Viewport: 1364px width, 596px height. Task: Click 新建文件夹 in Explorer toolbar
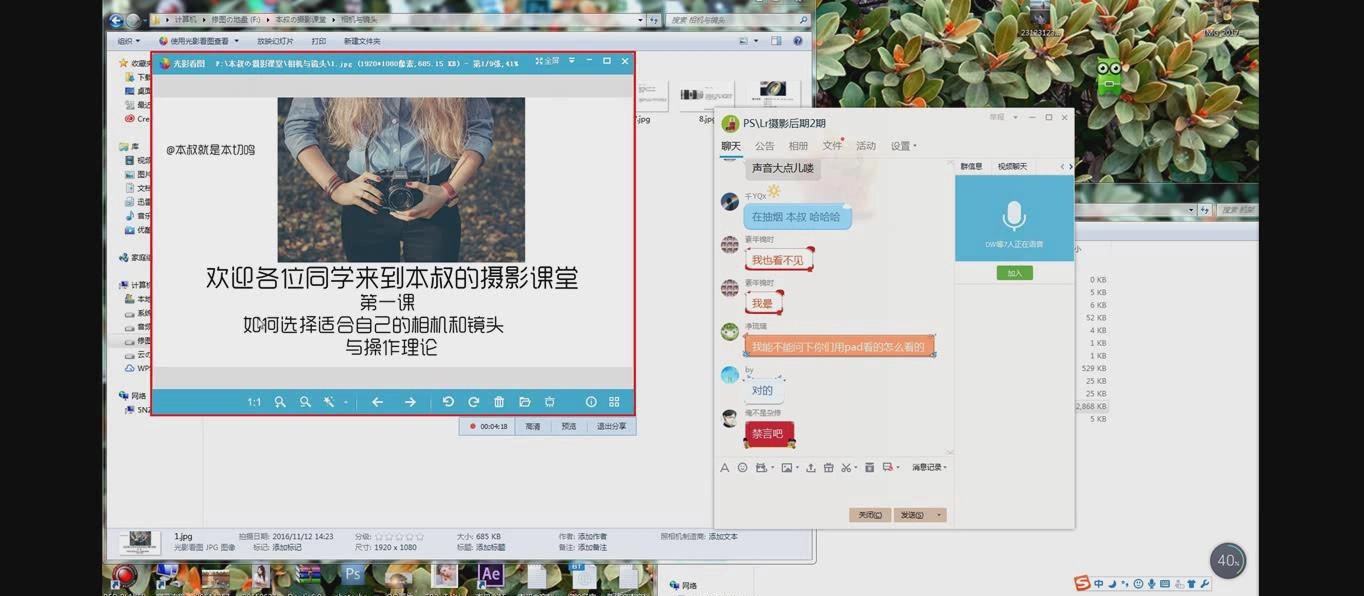click(362, 41)
